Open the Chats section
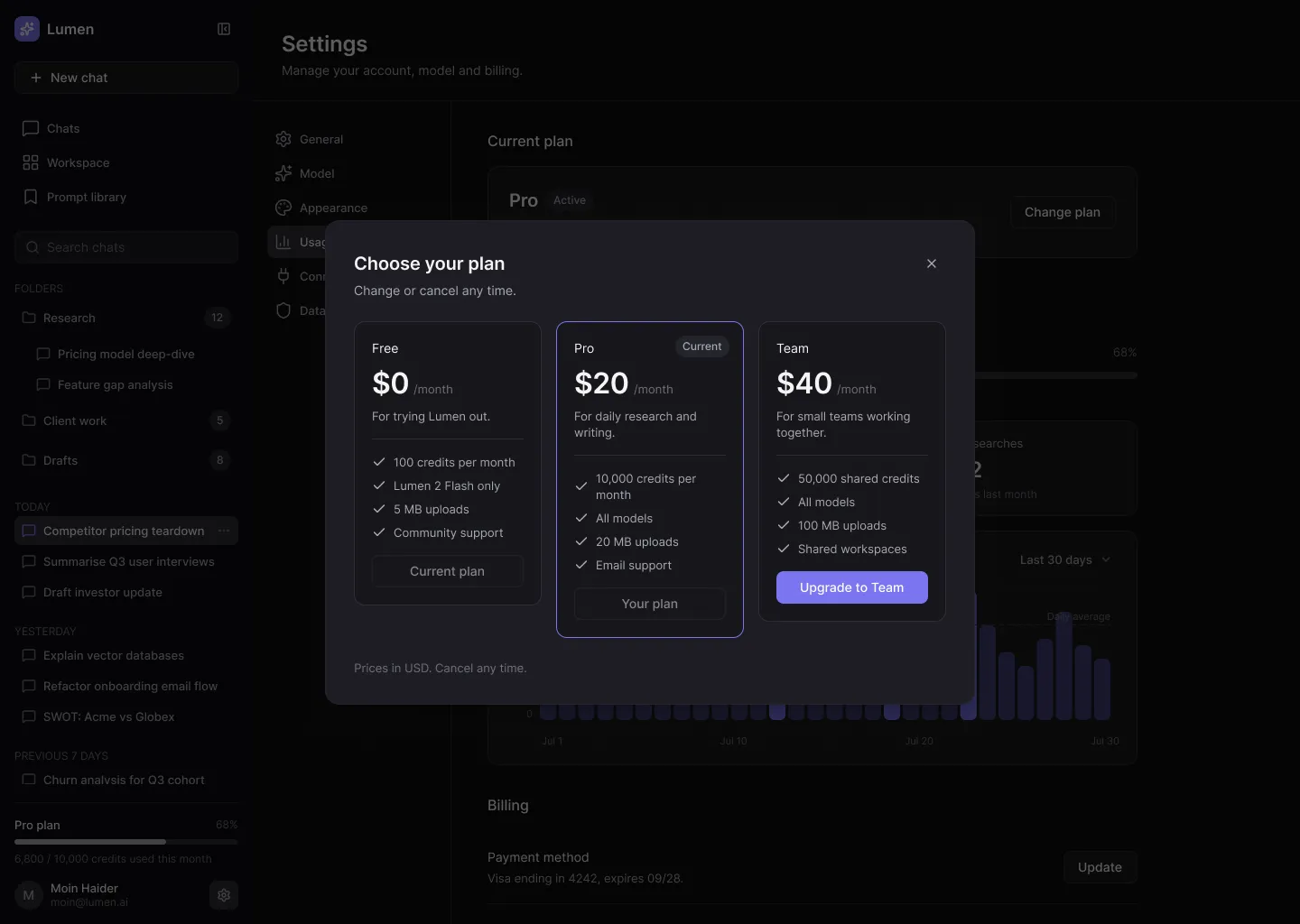Viewport: 1300px width, 924px height. [126, 128]
